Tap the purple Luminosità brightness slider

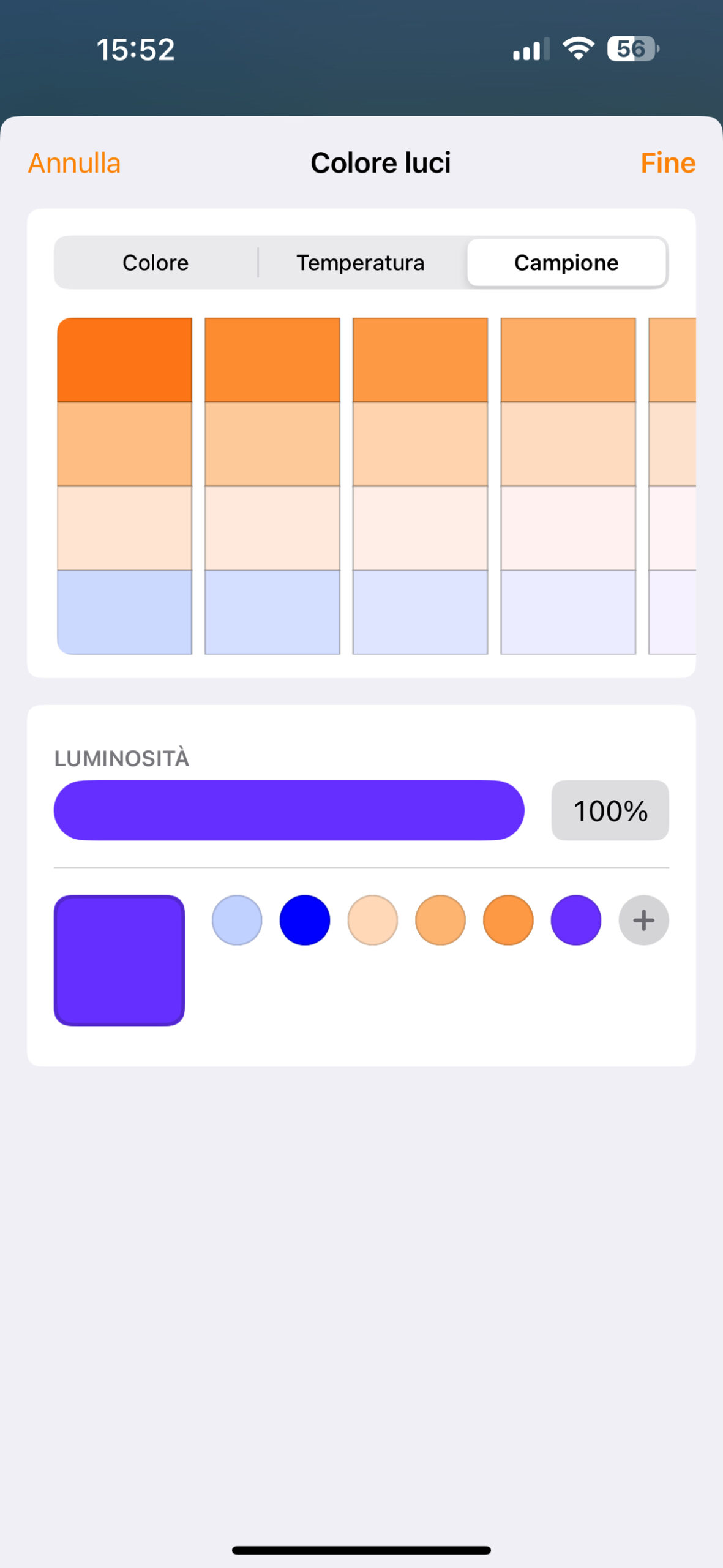point(289,810)
